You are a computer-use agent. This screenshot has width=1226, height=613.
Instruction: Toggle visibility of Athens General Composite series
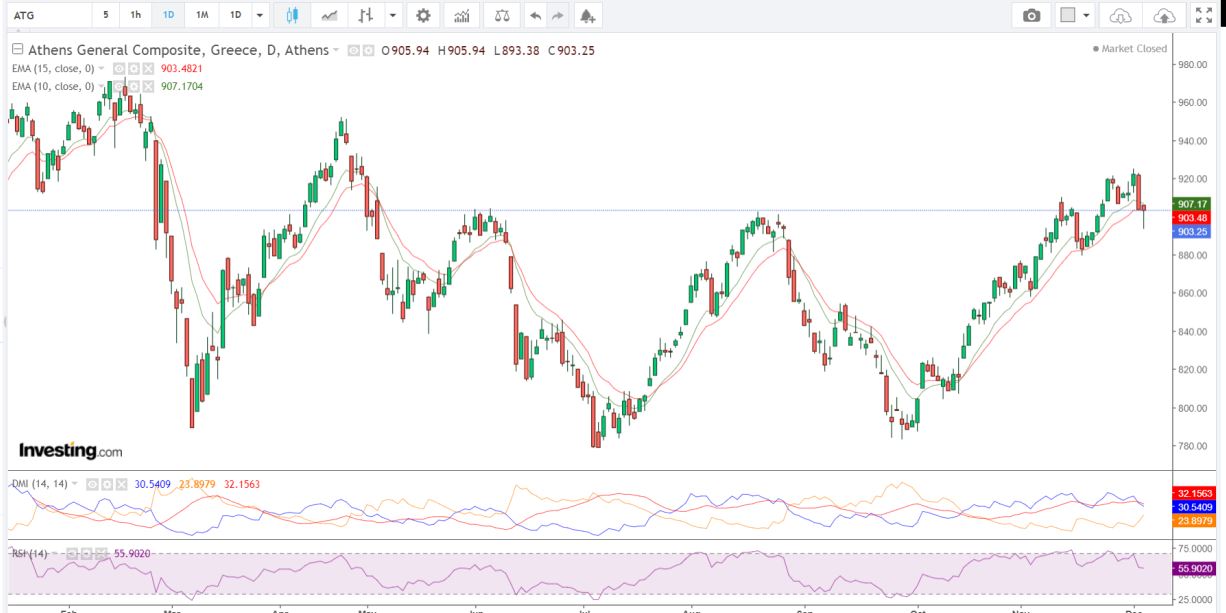point(353,50)
